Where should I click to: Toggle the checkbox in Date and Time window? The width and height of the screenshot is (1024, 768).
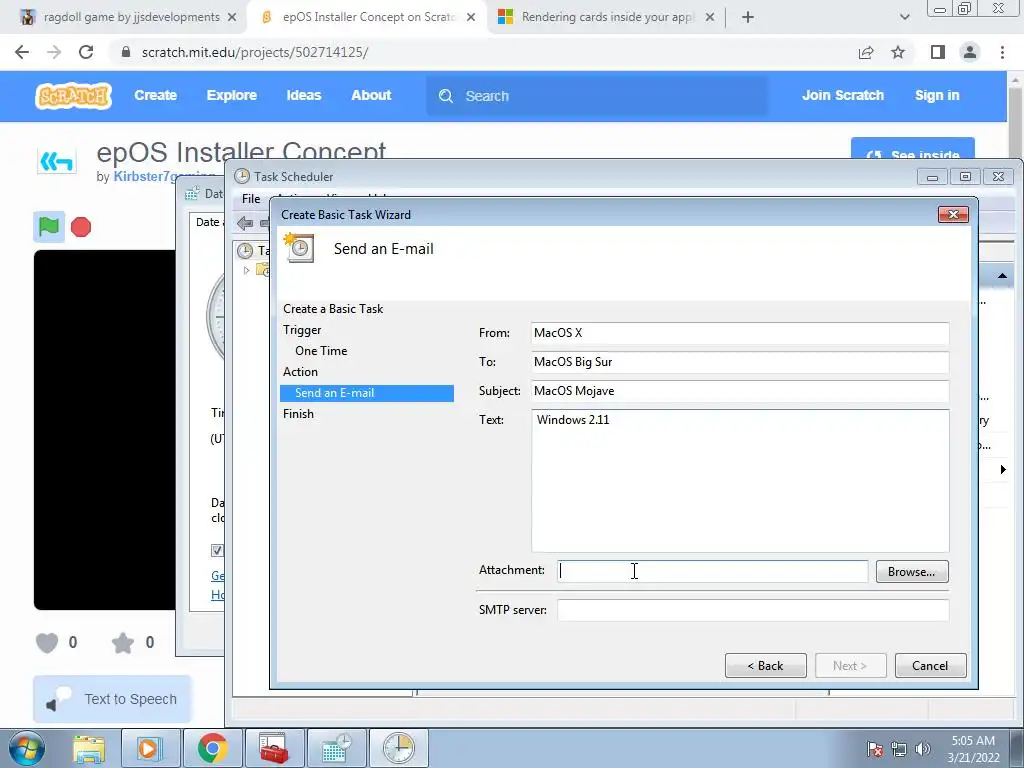pyautogui.click(x=217, y=551)
